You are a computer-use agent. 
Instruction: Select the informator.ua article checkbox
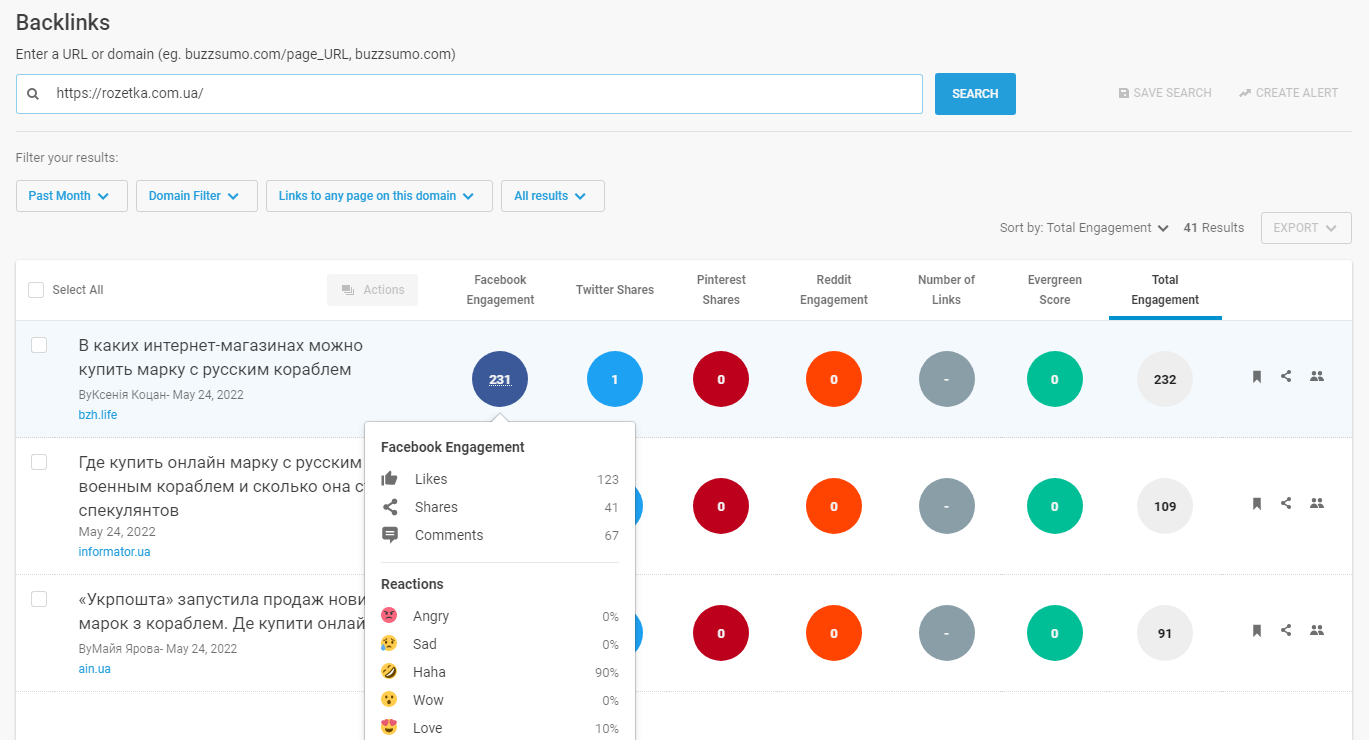pos(39,462)
